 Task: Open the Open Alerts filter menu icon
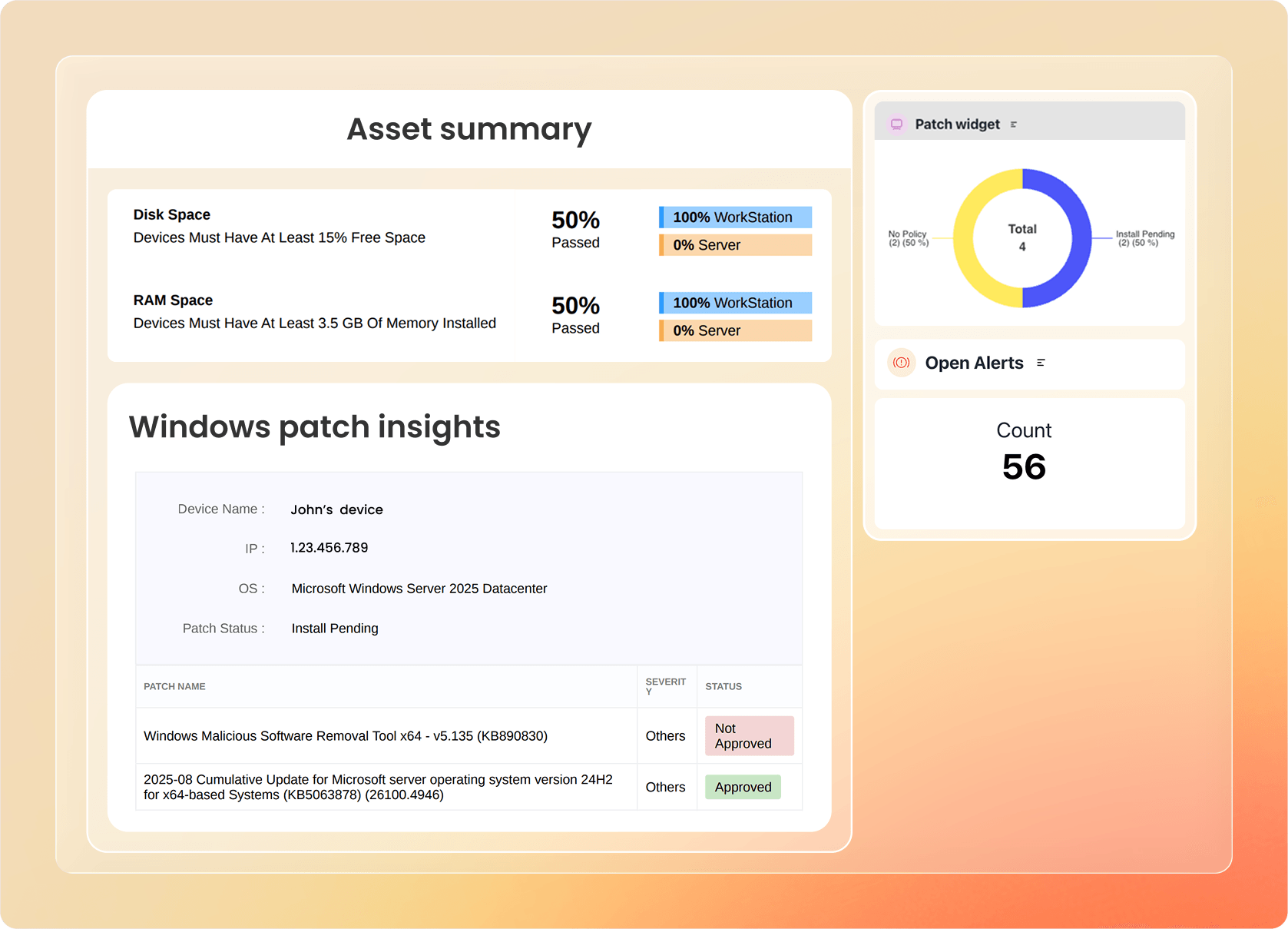click(1041, 363)
